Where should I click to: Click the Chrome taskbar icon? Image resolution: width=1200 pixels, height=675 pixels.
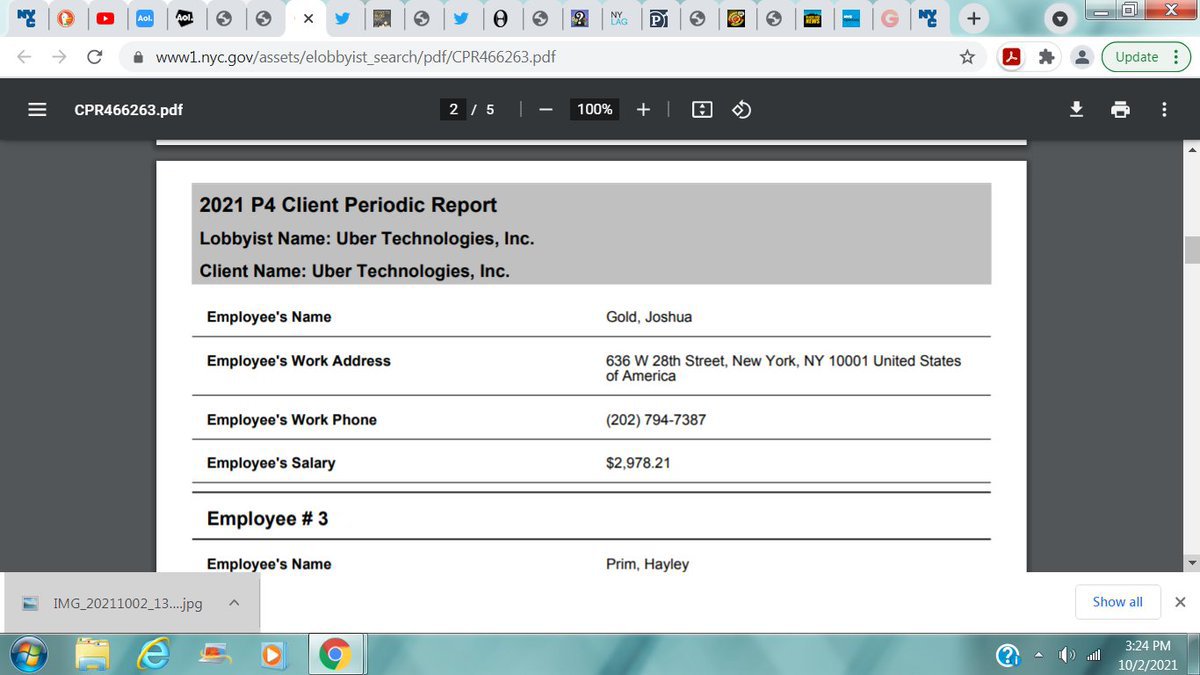pos(334,655)
